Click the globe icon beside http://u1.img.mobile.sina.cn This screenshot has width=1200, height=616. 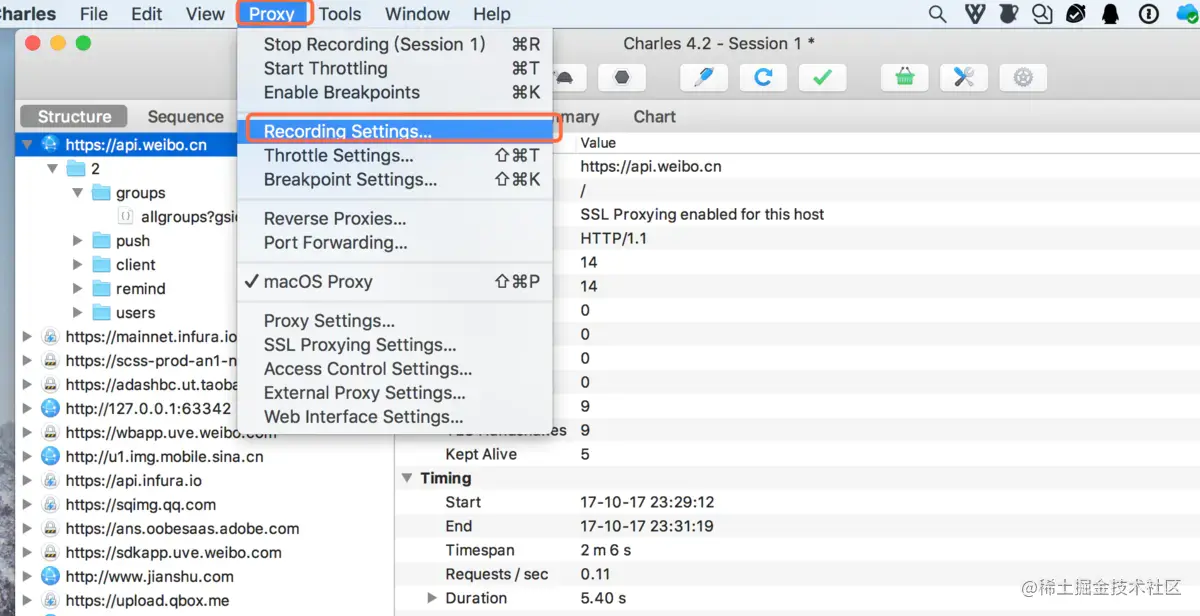(50, 456)
